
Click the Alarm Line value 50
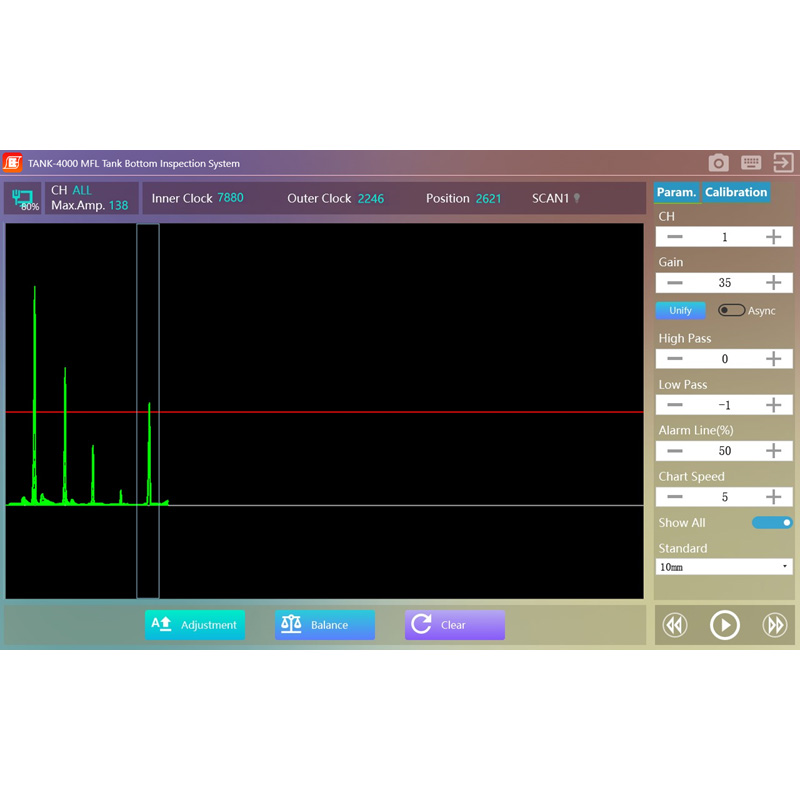724,451
